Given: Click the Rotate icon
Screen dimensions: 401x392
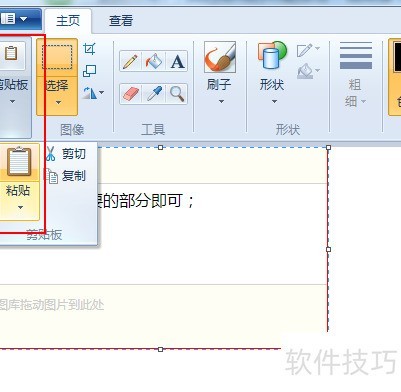Looking at the screenshot, I should click(89, 93).
